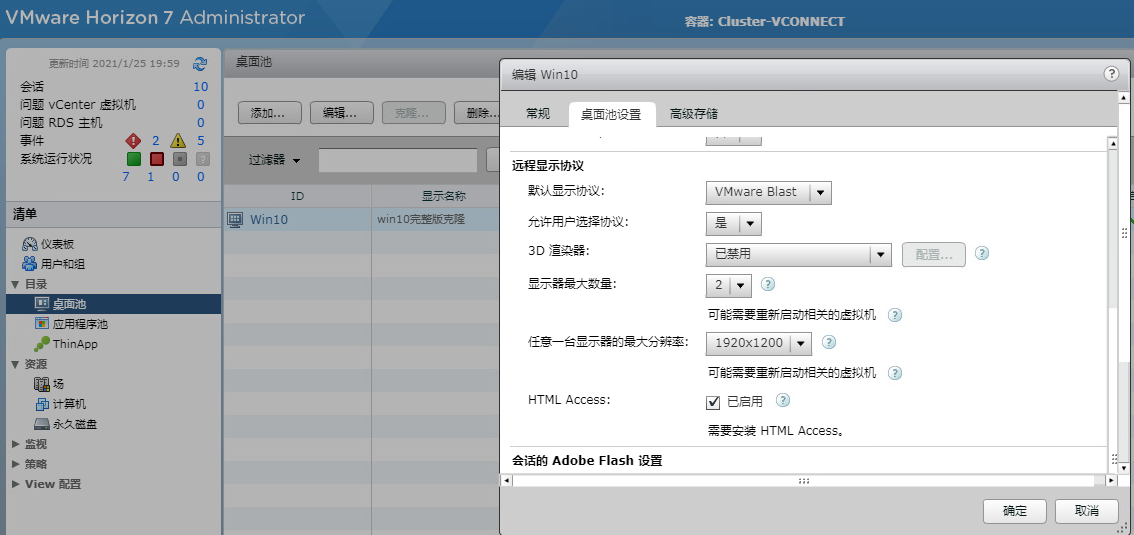Viewport: 1134px width, 535px height.
Task: Click the gray system health square
Action: (180, 159)
